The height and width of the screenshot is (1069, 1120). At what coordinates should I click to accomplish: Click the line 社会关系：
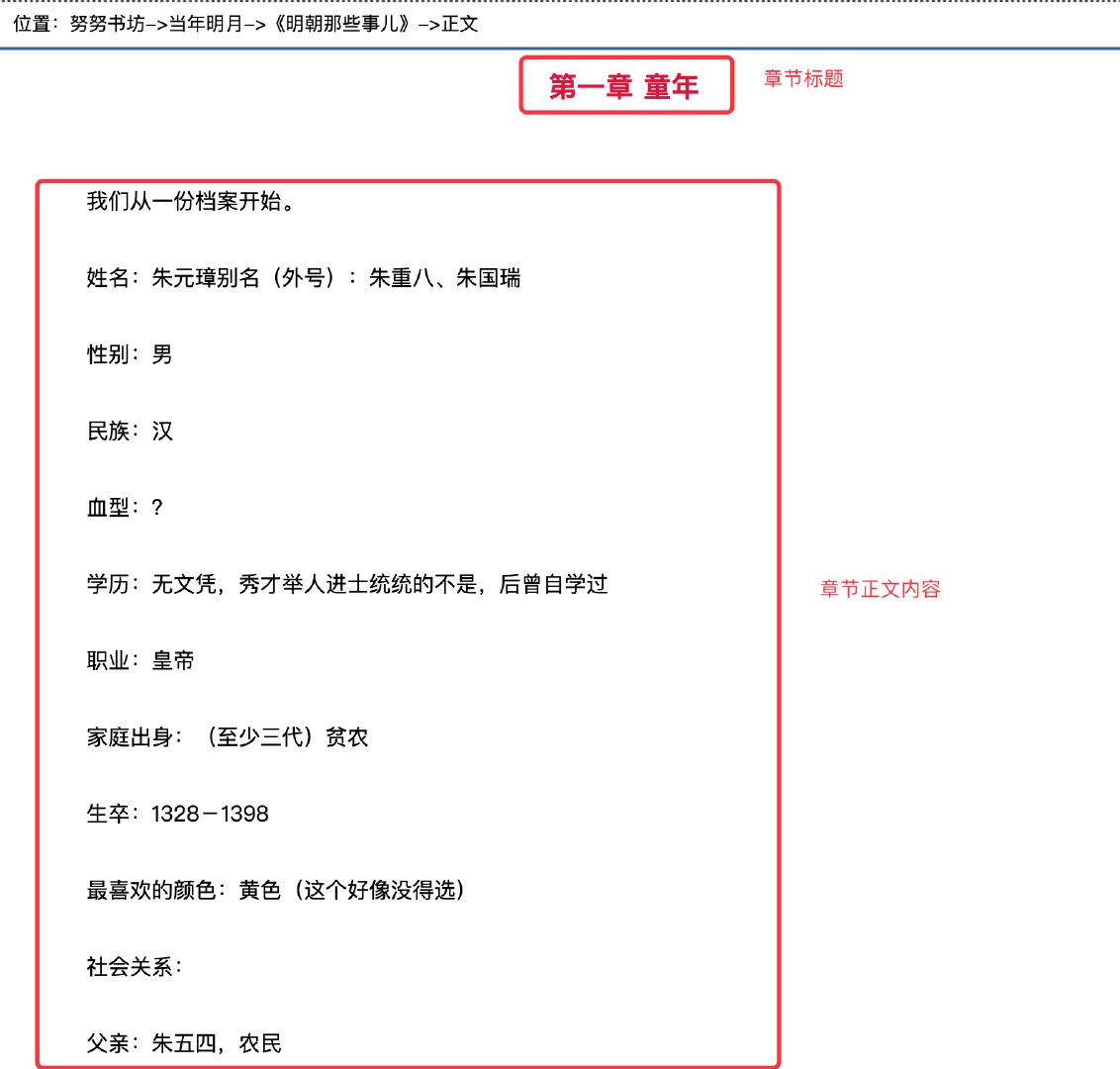(135, 967)
